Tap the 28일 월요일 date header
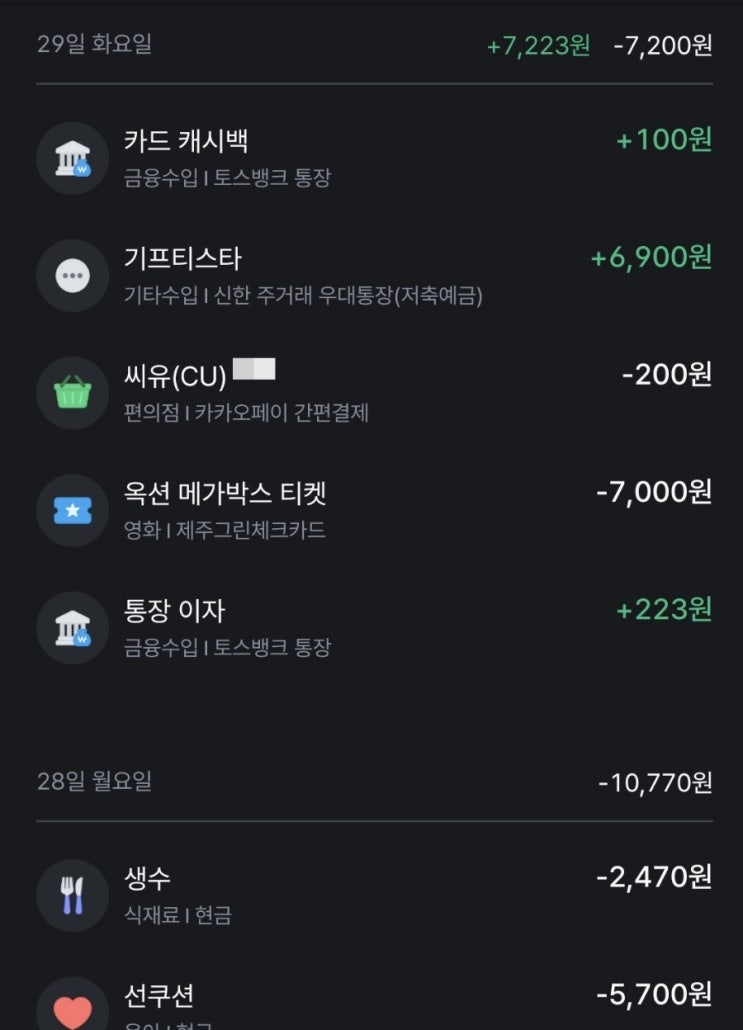This screenshot has width=743, height=1030. pyautogui.click(x=94, y=781)
